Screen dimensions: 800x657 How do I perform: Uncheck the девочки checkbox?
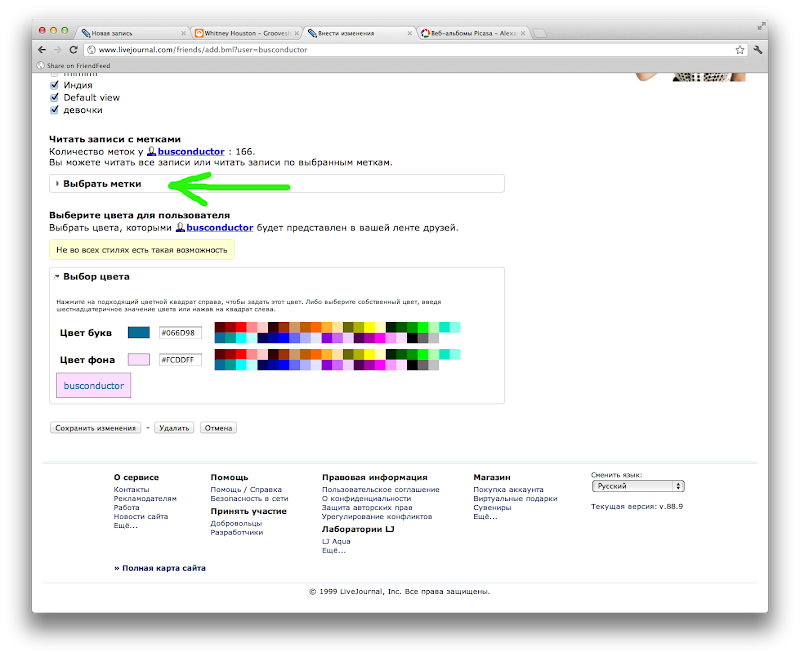54,110
